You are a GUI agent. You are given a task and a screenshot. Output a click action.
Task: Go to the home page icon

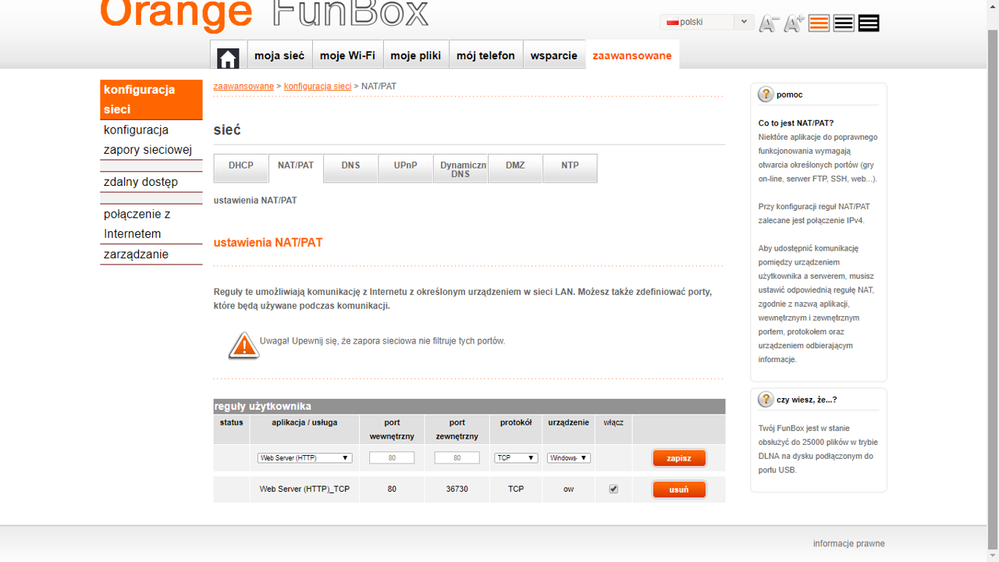[x=228, y=57]
